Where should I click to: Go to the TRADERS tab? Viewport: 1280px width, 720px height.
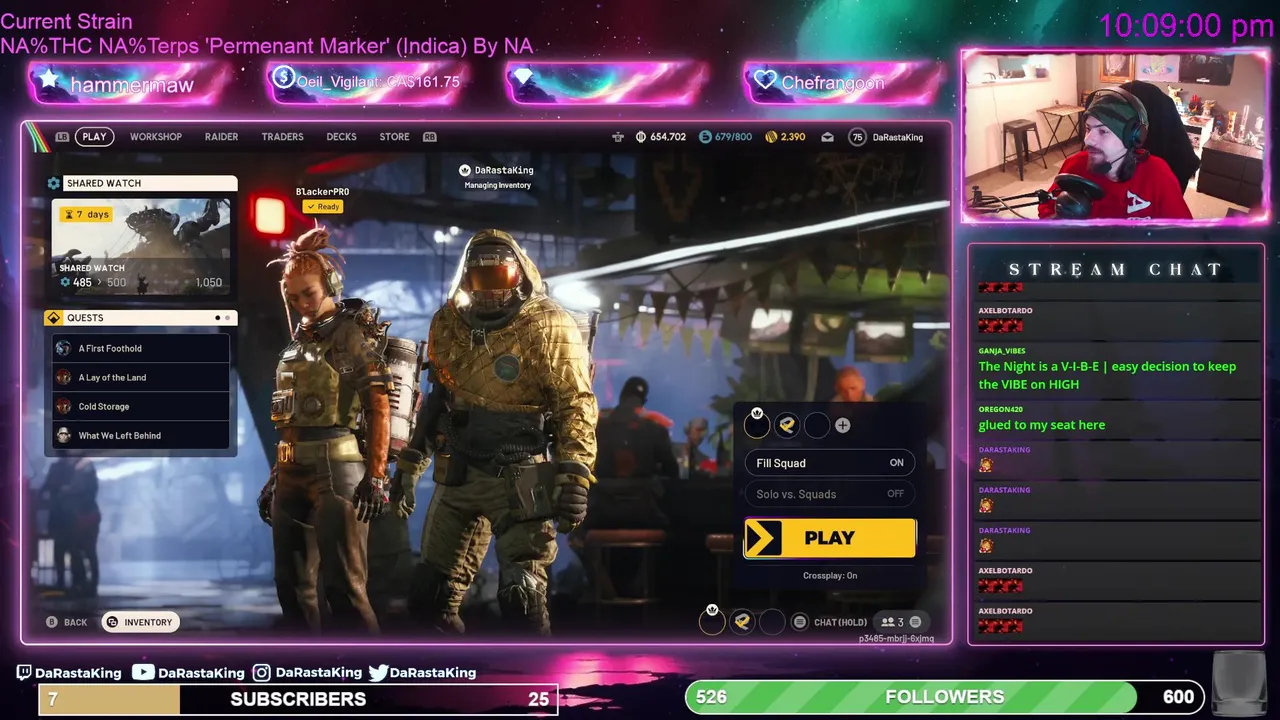(x=282, y=137)
